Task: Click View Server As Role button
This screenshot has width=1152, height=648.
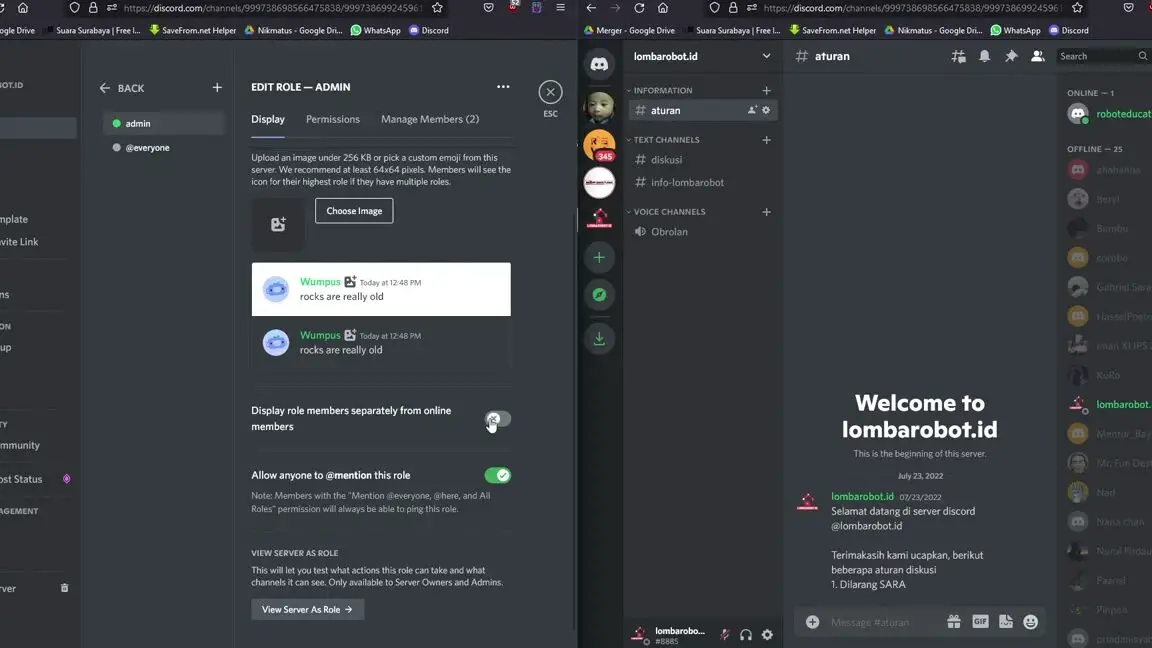Action: pyautogui.click(x=307, y=609)
